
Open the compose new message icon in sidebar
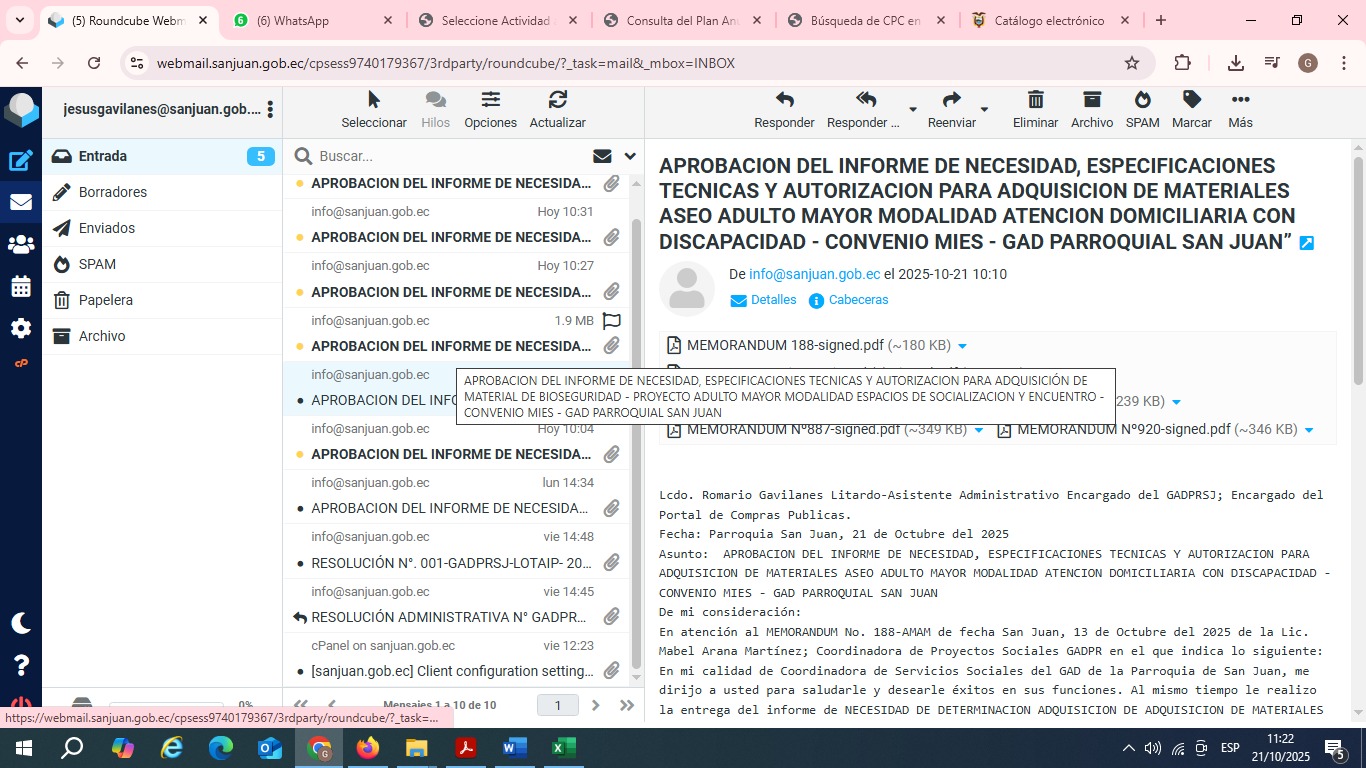pyautogui.click(x=21, y=160)
